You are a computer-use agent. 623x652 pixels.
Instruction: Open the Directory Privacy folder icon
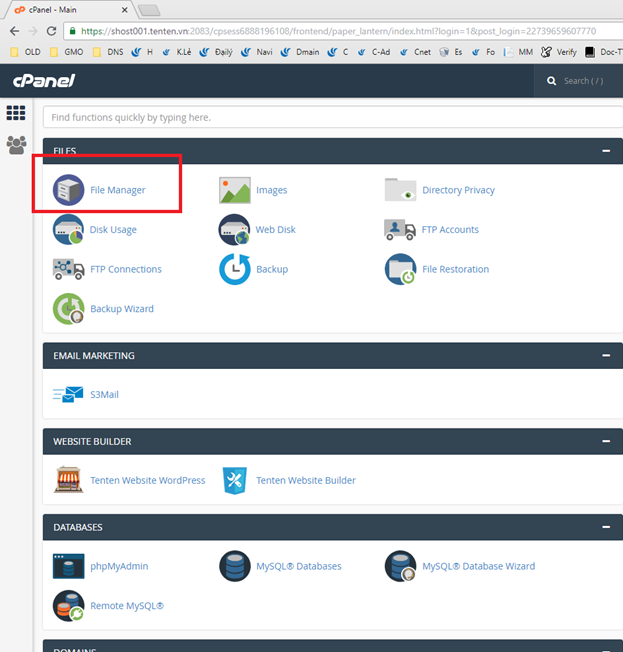pyautogui.click(x=400, y=190)
